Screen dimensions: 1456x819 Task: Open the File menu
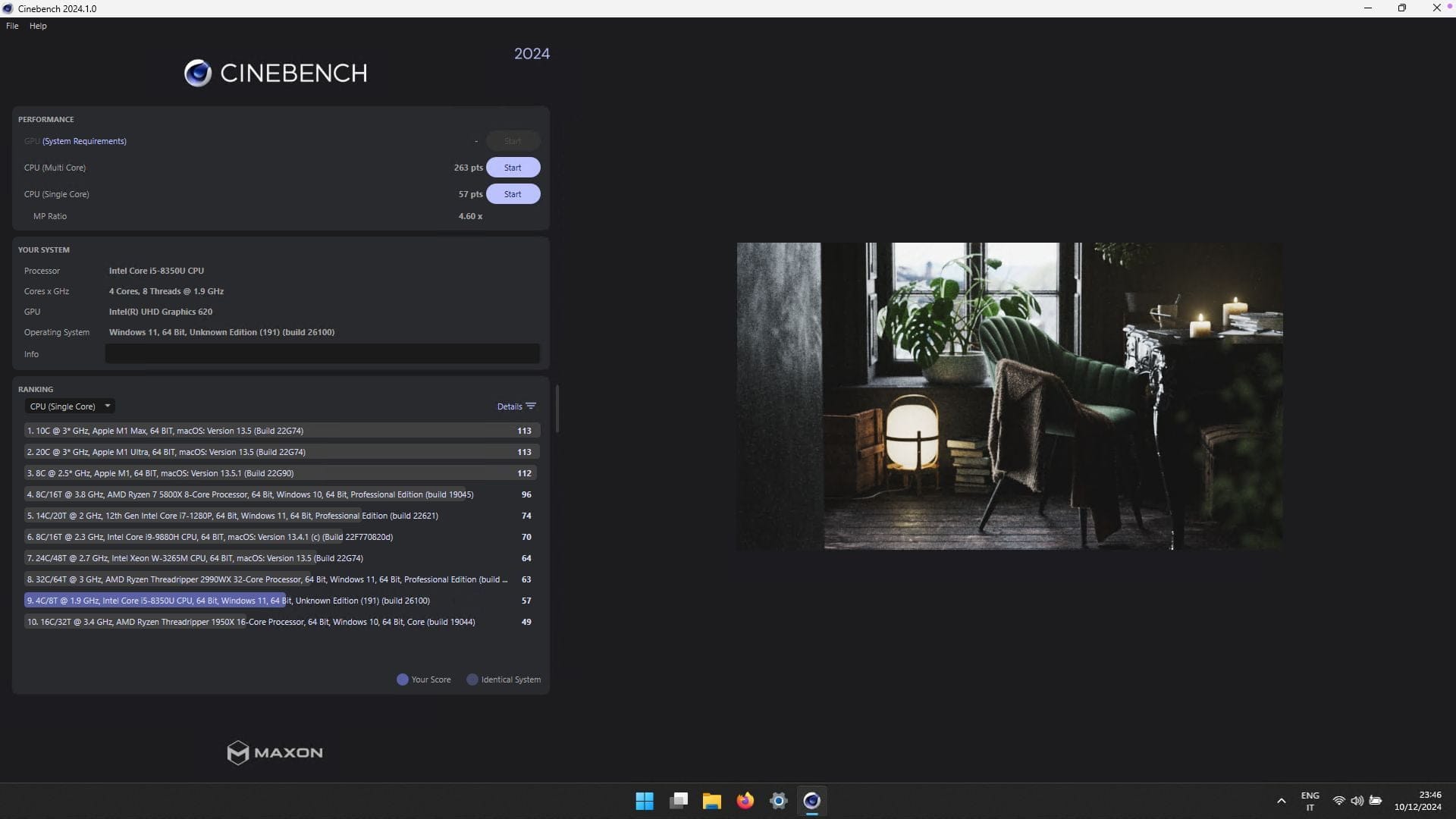point(12,26)
